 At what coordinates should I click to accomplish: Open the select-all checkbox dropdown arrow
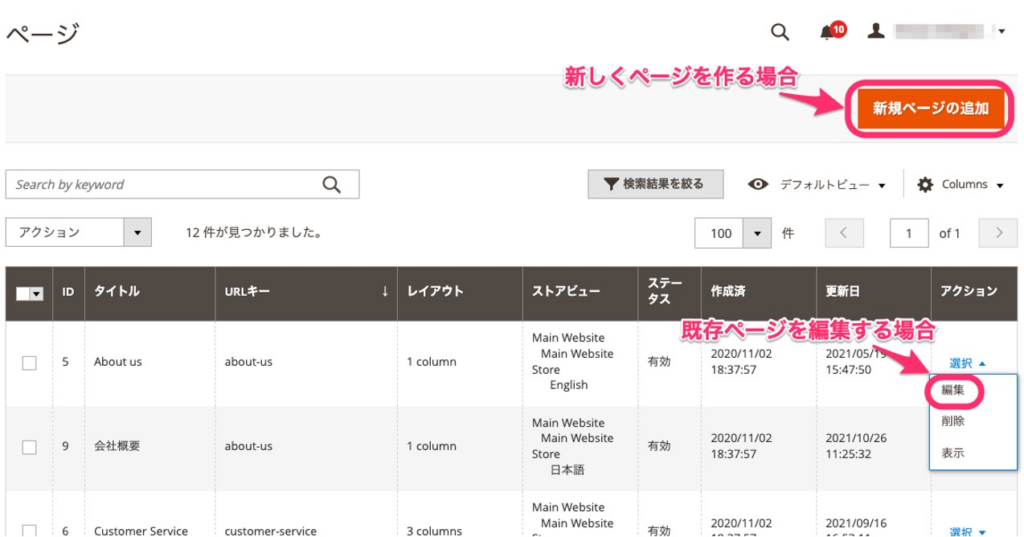coord(37,294)
